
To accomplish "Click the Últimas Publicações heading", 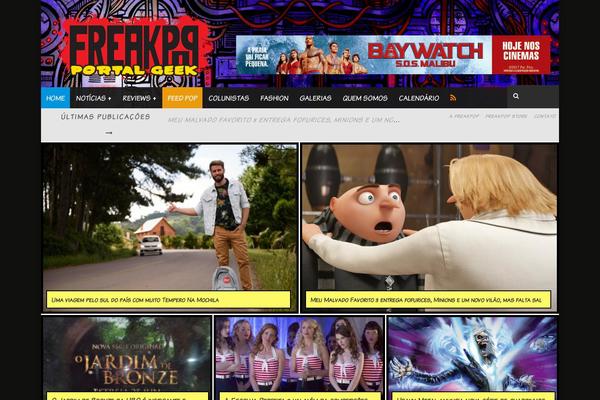I will pyautogui.click(x=105, y=117).
